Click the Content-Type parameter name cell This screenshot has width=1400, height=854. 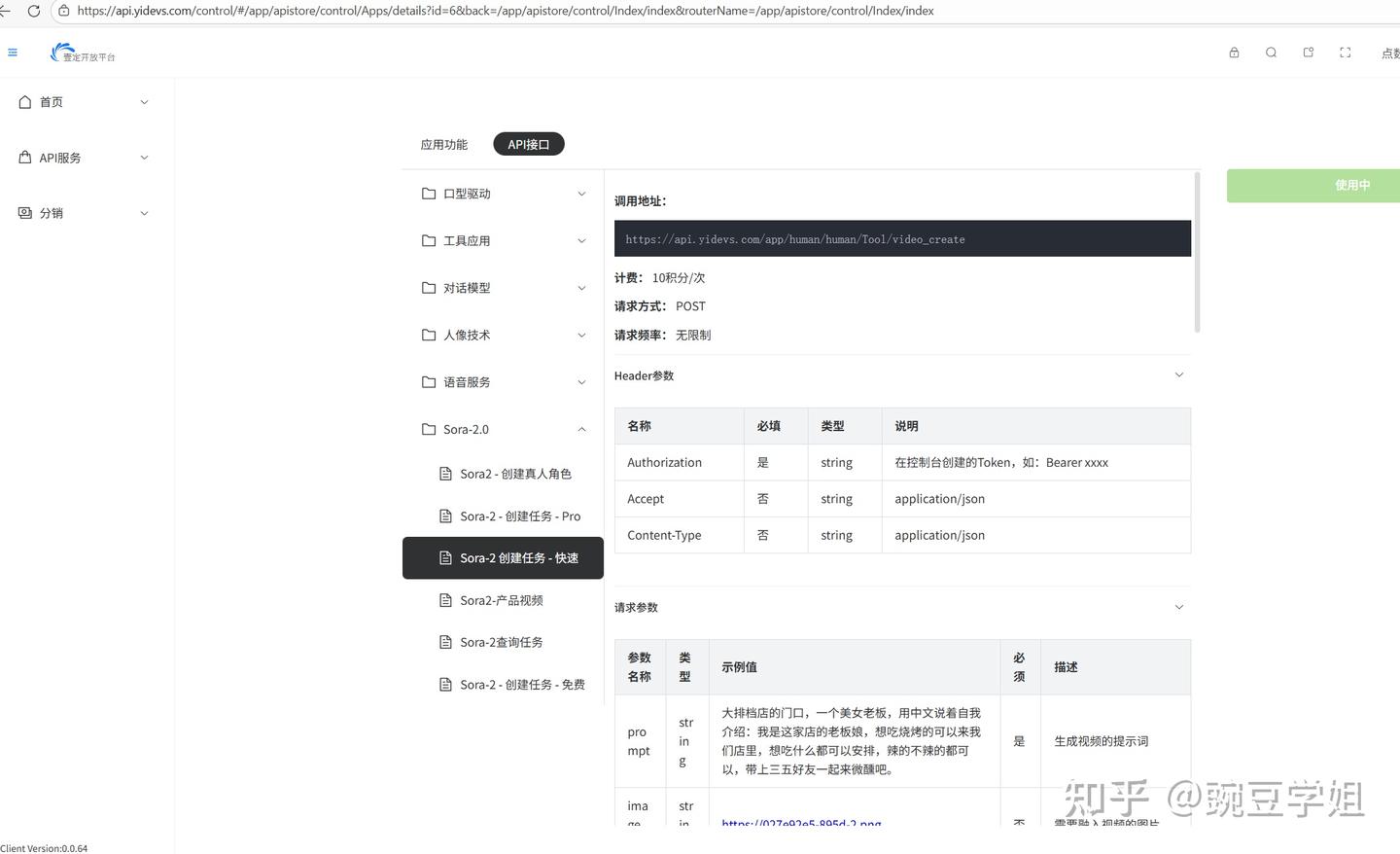[x=680, y=535]
